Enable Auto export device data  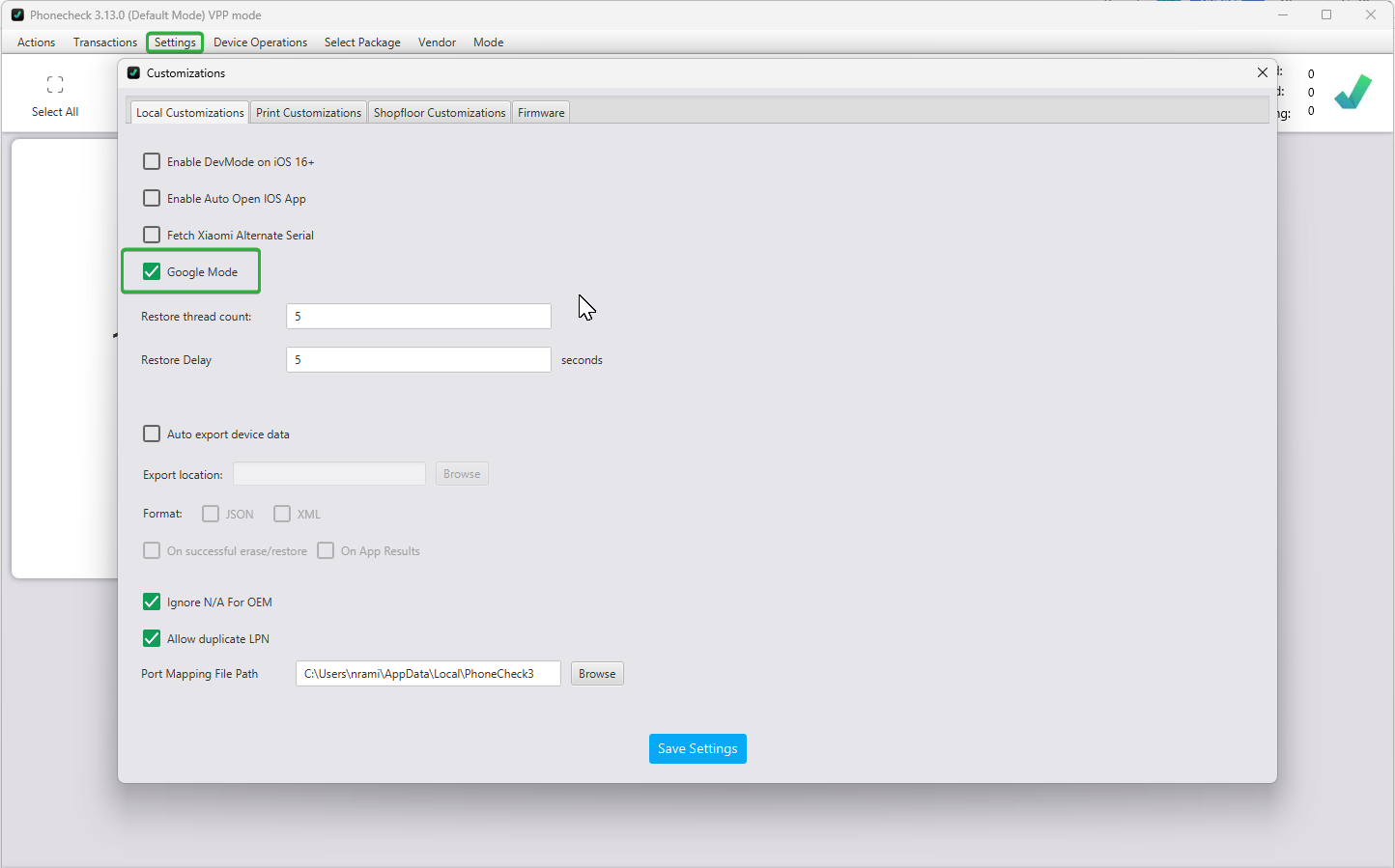pos(152,434)
